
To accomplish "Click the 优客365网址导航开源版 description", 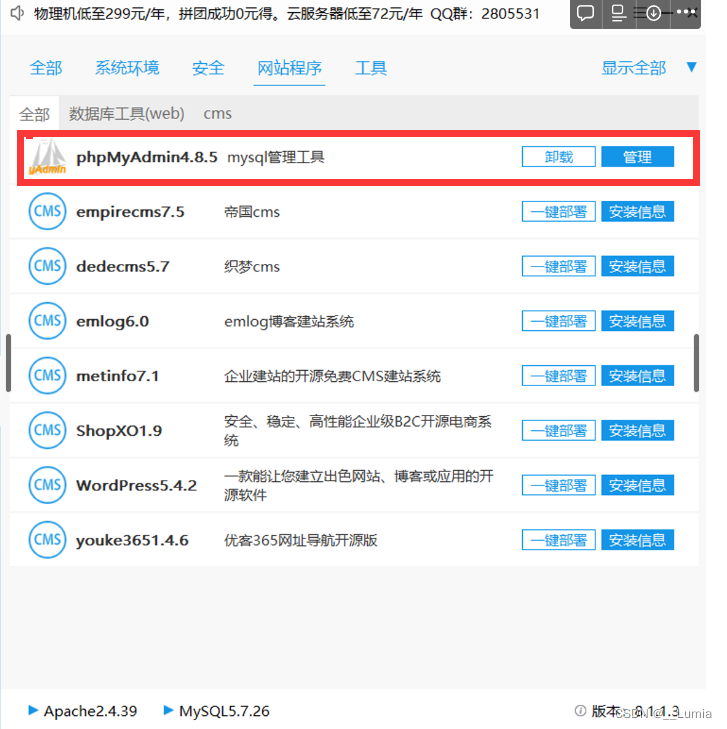I will (301, 540).
